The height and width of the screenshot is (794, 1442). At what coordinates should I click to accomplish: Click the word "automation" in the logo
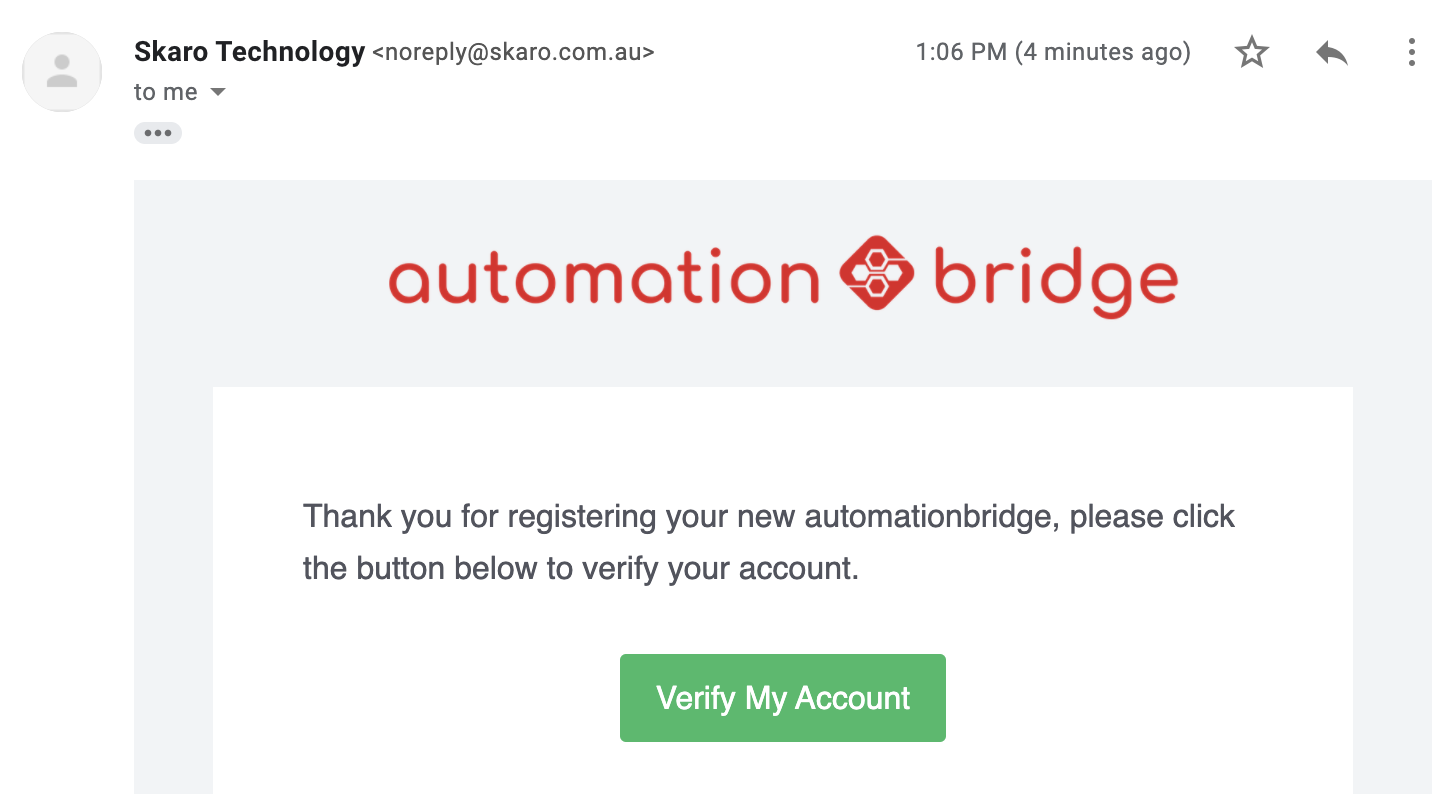click(x=603, y=279)
